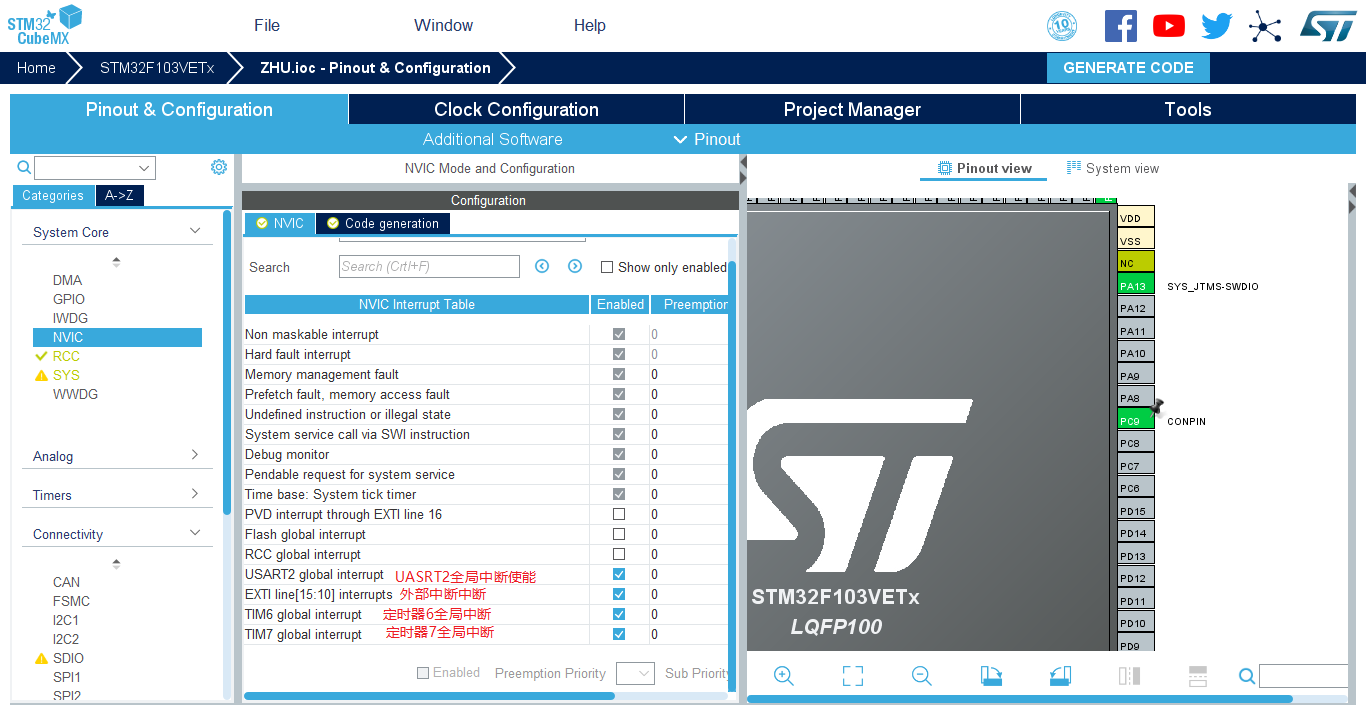This screenshot has width=1366, height=715.
Task: Switch to Clock Configuration tab
Action: (x=516, y=109)
